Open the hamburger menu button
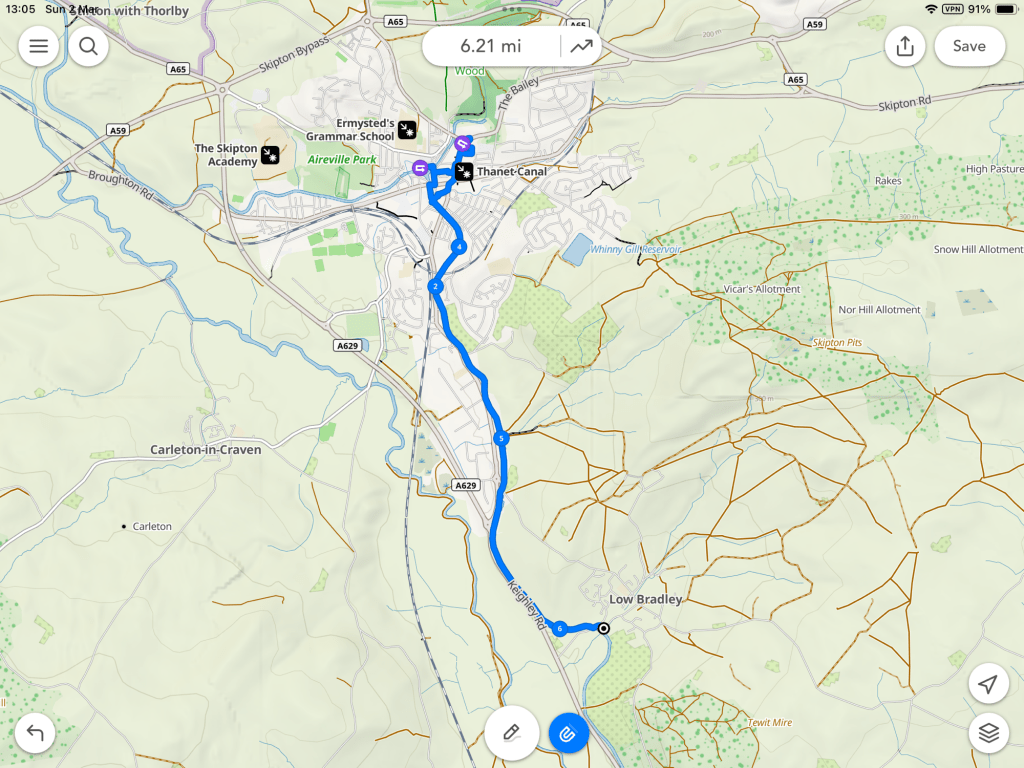The width and height of the screenshot is (1024, 768). 39,46
